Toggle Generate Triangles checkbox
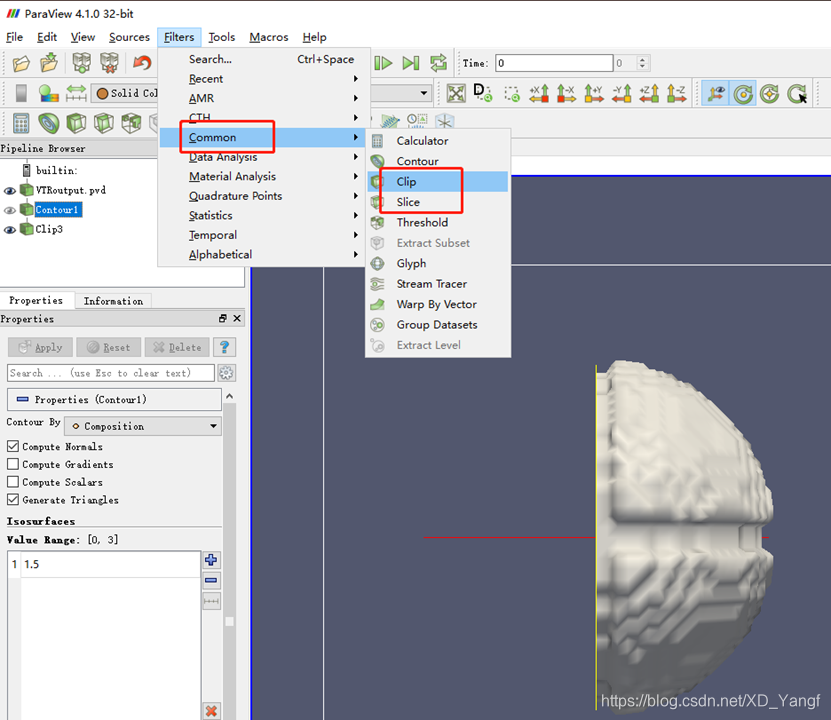Screen dimensions: 831x720 pos(13,500)
